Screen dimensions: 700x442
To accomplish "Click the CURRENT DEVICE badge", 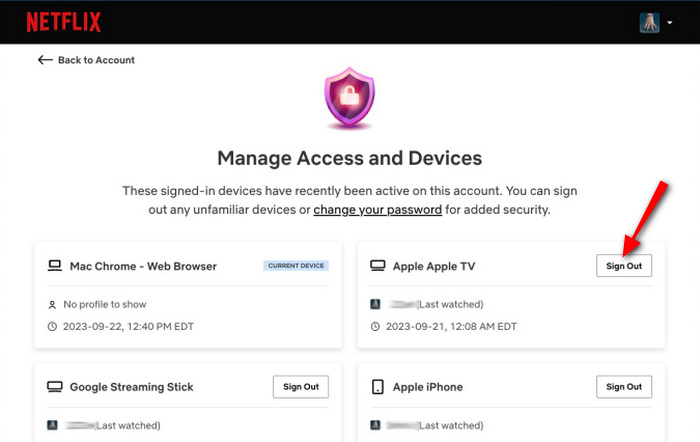I will pyautogui.click(x=296, y=266).
